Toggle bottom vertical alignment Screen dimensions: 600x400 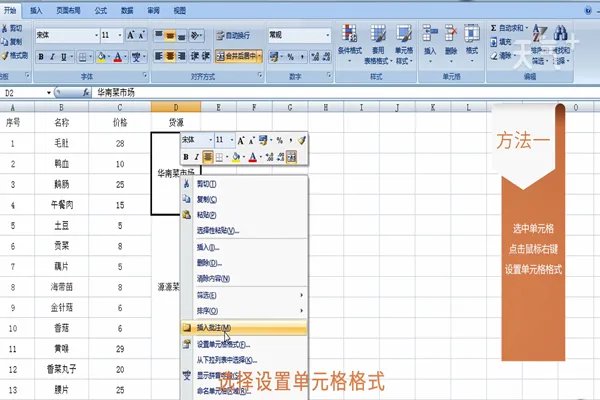(x=181, y=36)
